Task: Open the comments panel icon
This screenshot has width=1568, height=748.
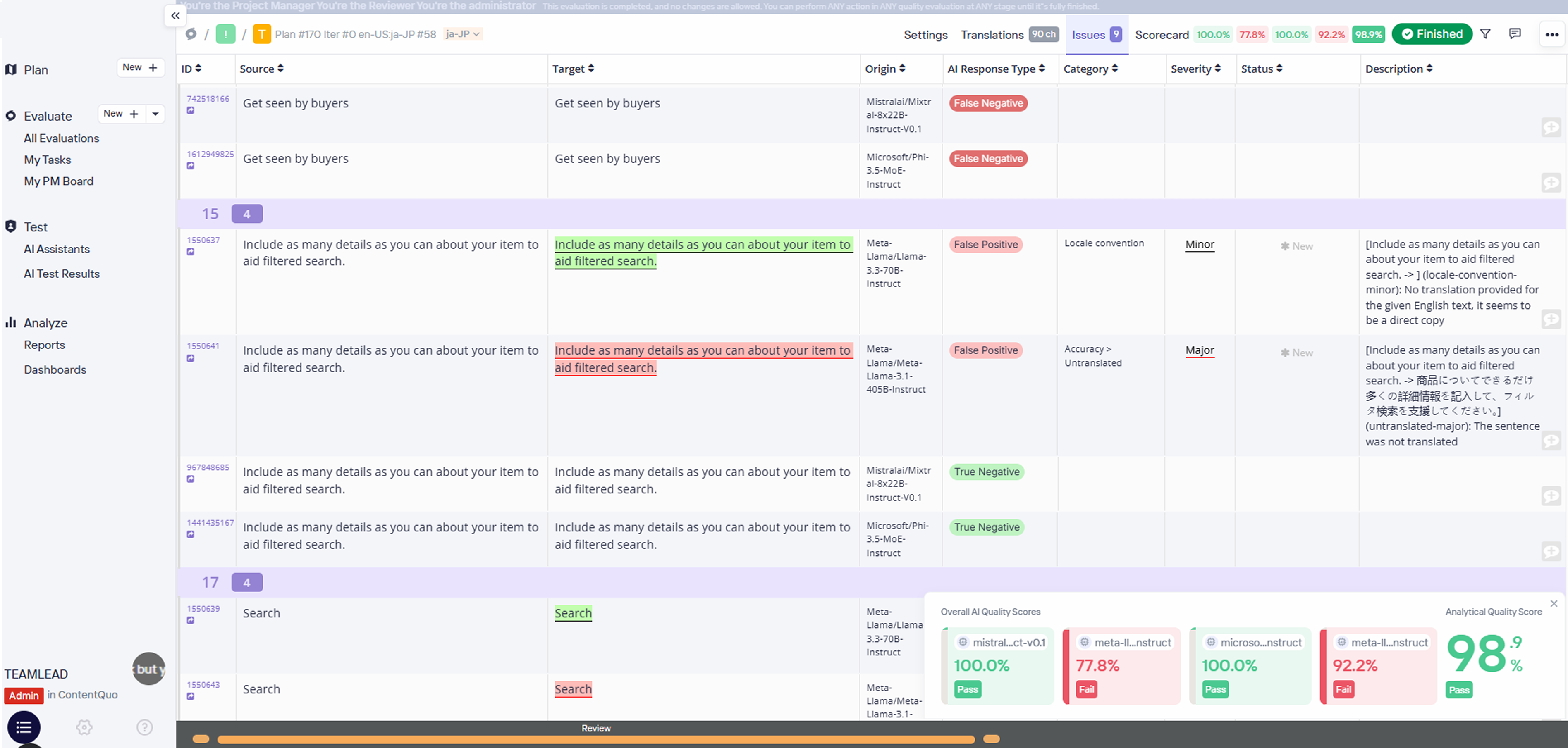Action: tap(1515, 34)
